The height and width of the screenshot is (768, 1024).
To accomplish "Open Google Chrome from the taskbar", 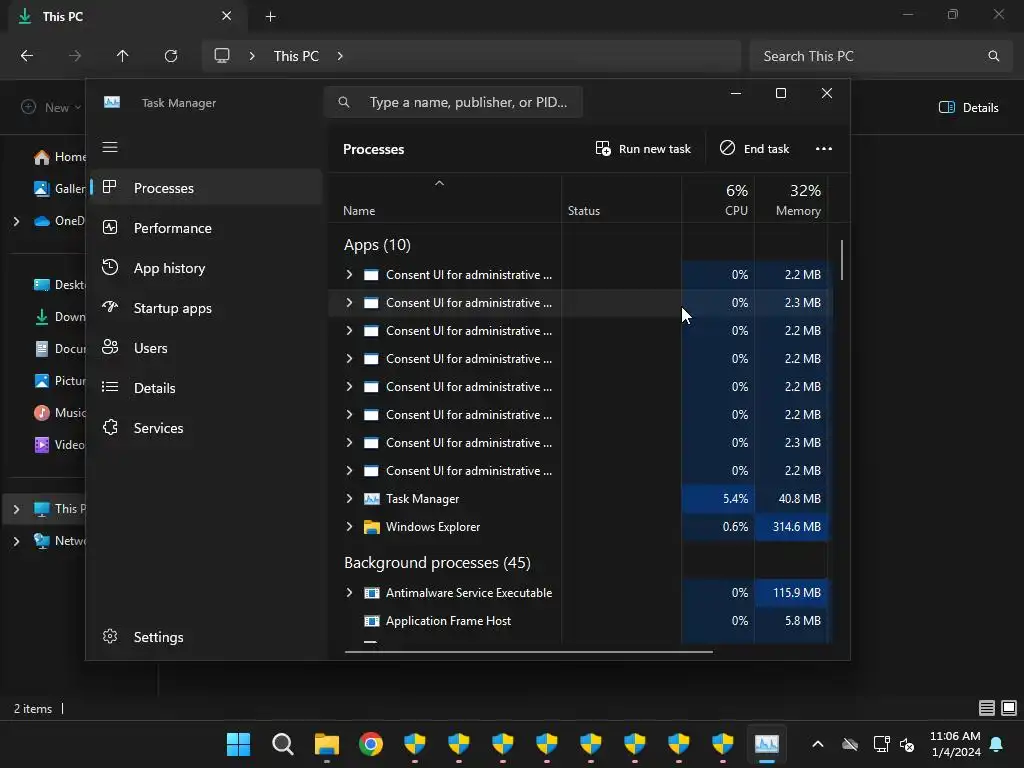I will 370,744.
